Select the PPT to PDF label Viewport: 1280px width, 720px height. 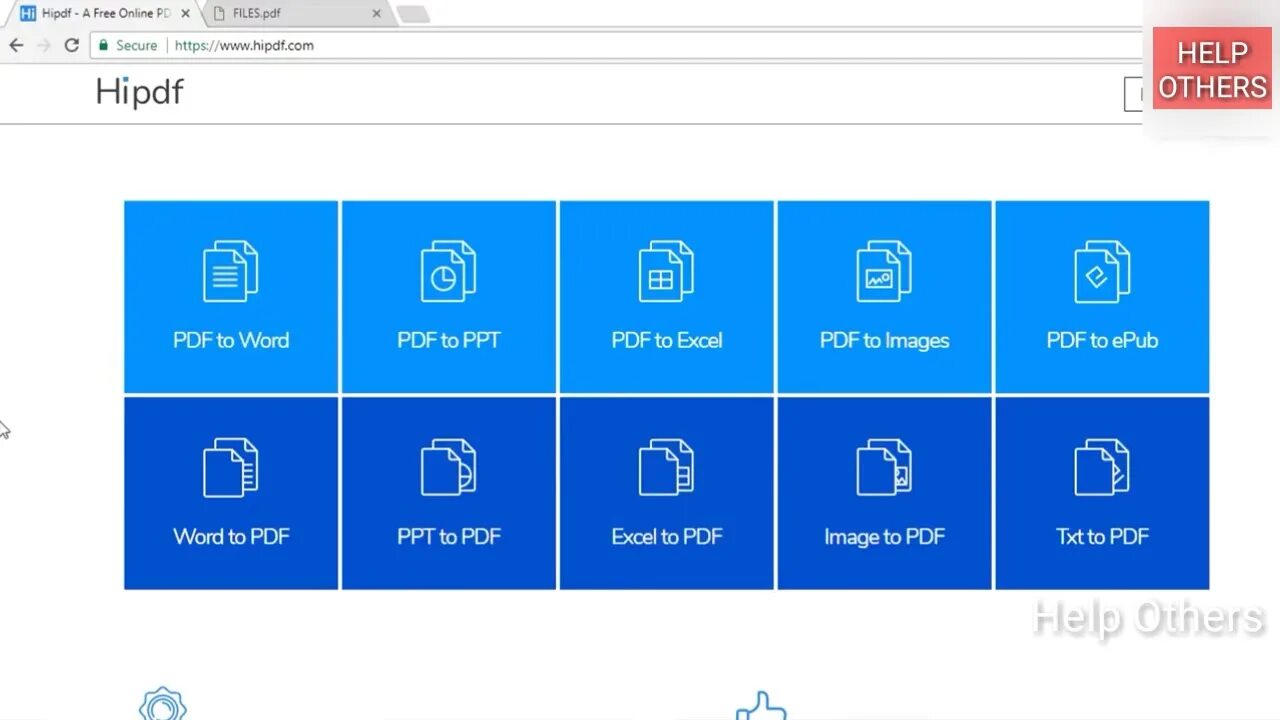448,536
